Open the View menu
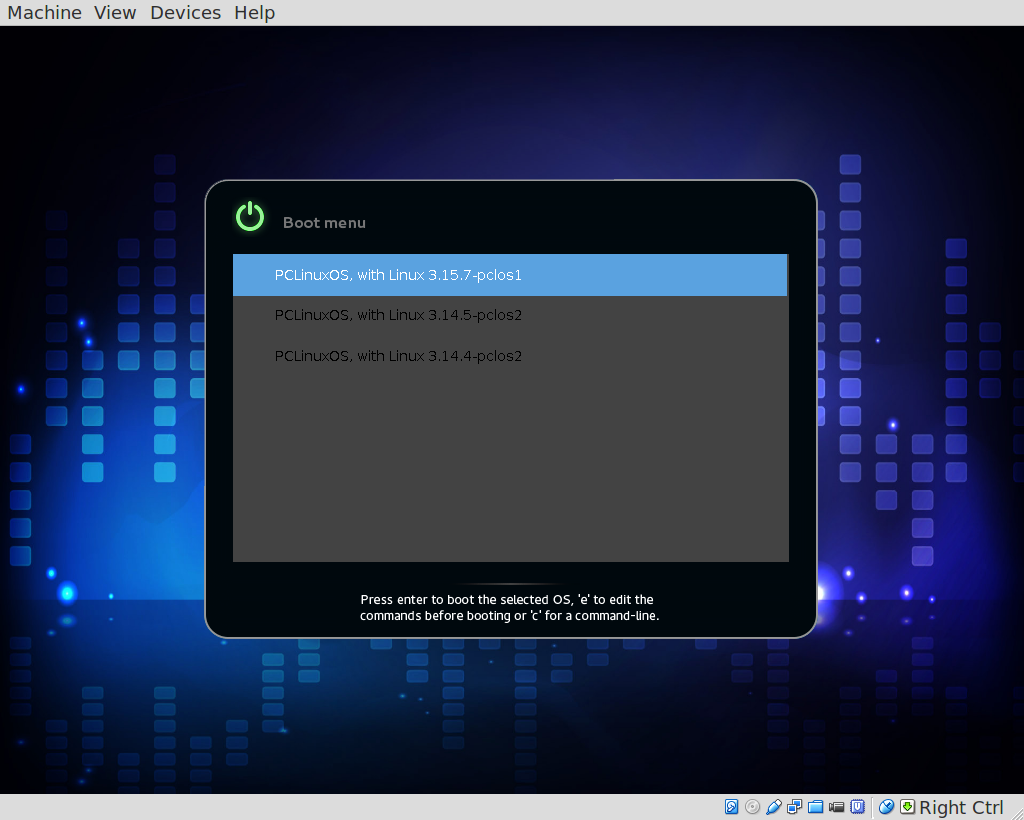 (115, 13)
